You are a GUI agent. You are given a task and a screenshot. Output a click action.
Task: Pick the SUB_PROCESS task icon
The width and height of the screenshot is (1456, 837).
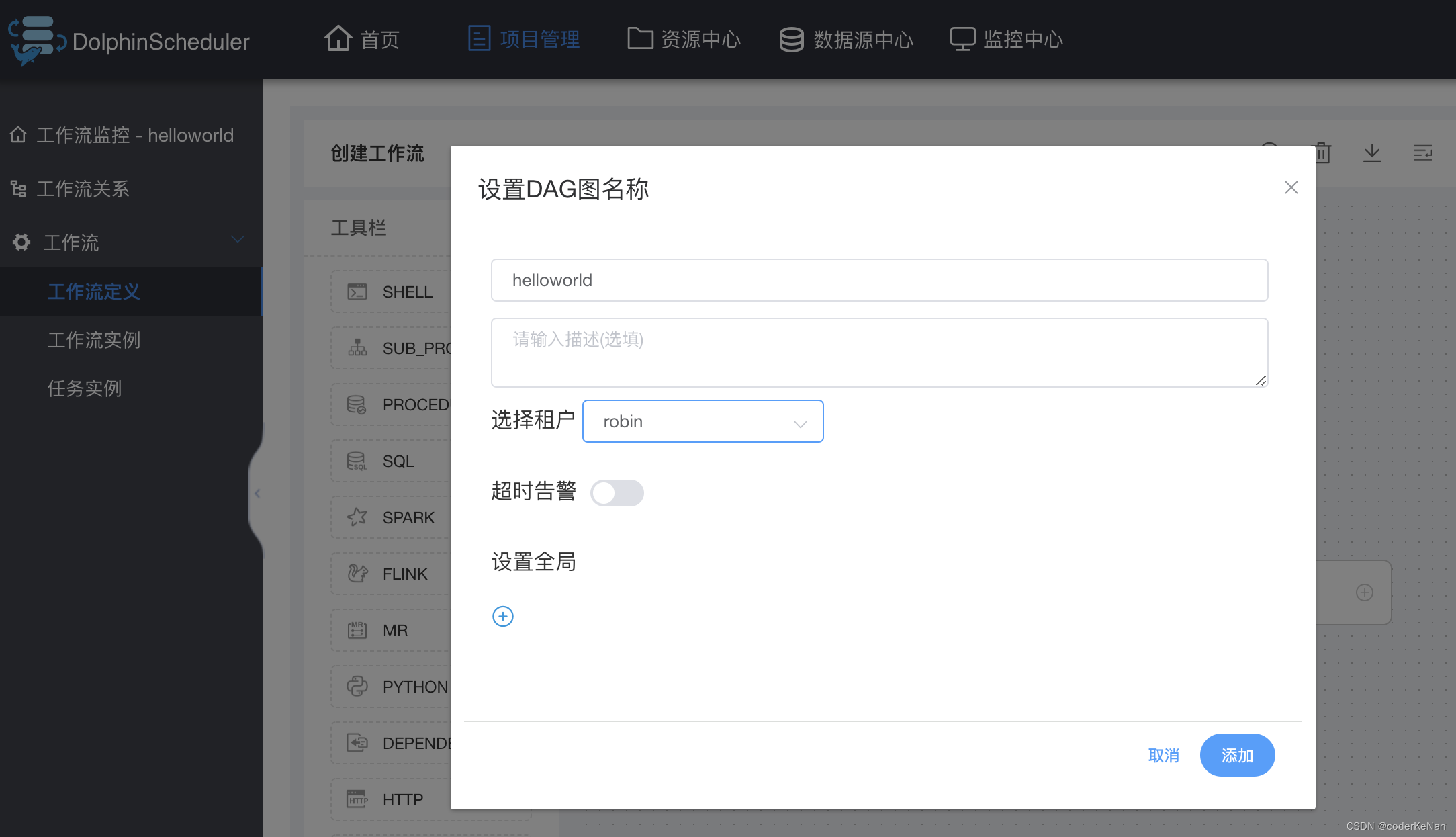click(357, 348)
